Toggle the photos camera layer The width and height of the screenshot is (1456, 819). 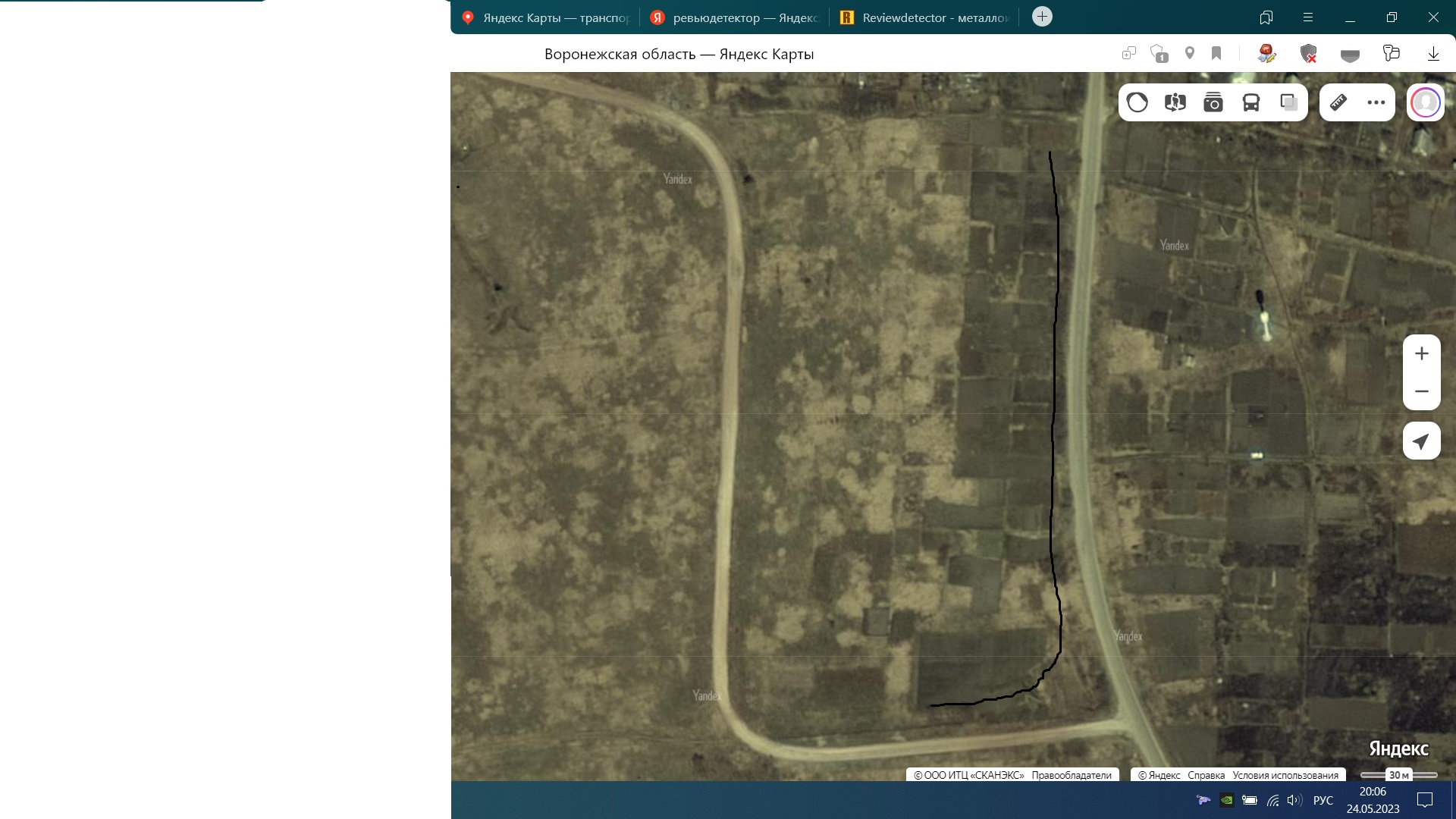tap(1213, 102)
